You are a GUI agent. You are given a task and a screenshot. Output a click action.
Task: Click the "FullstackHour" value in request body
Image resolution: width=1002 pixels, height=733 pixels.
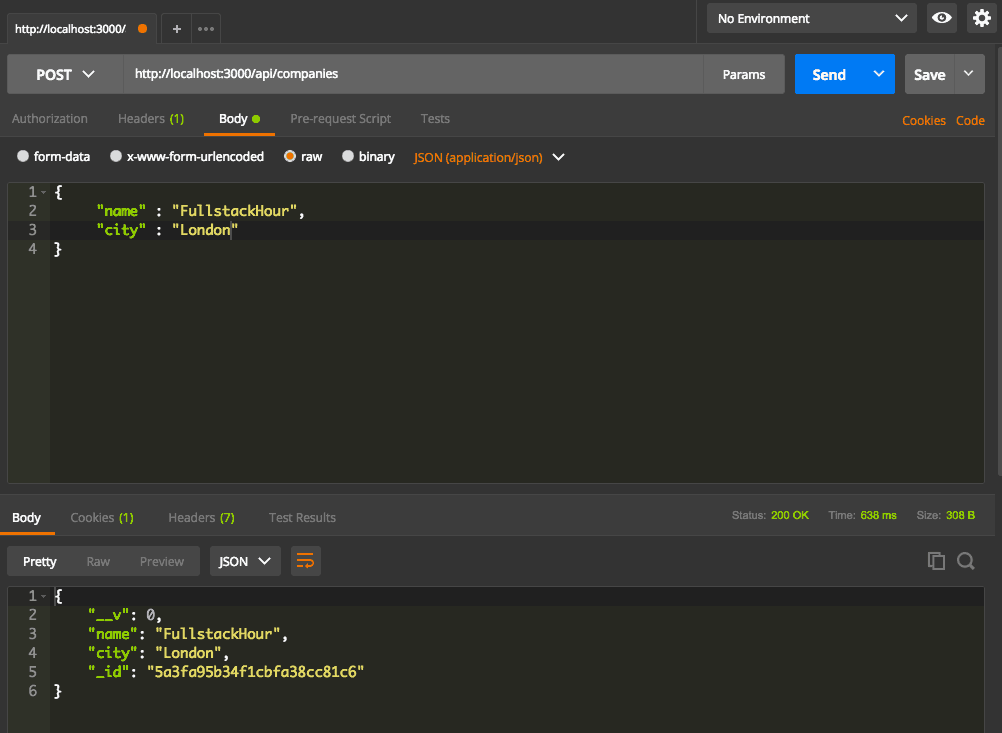(234, 211)
